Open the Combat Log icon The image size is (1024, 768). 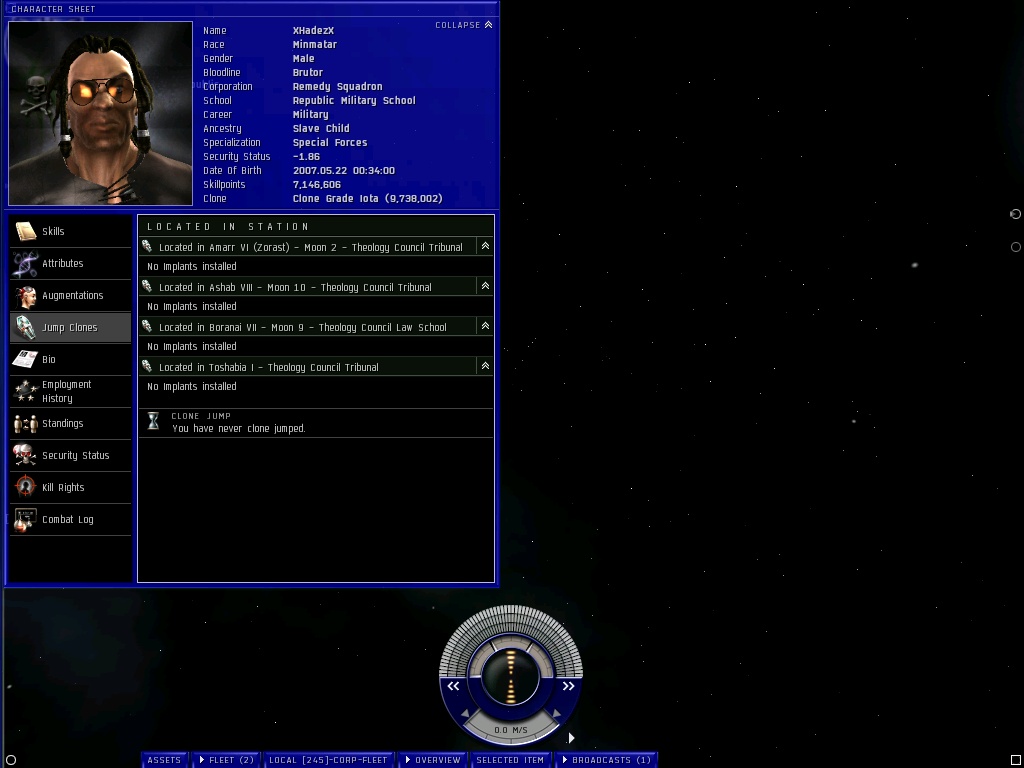(x=25, y=519)
